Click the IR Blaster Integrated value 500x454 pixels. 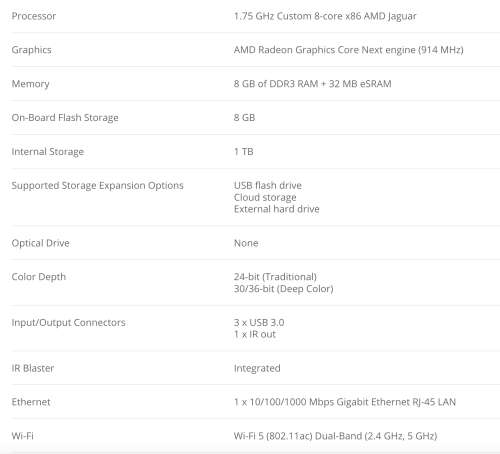(x=257, y=368)
